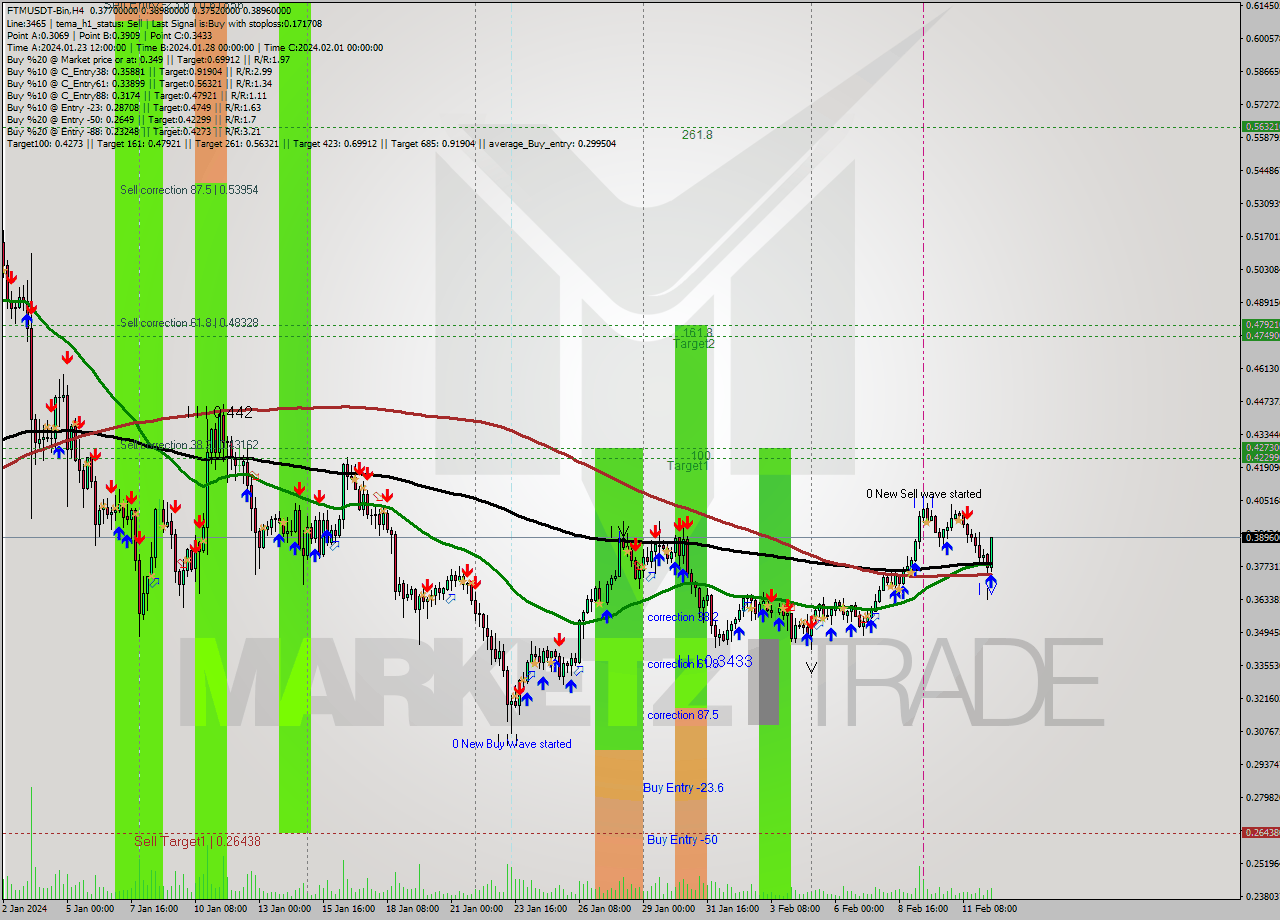Click the 'correction 87.5' label
This screenshot has width=1280, height=920.
[x=682, y=715]
